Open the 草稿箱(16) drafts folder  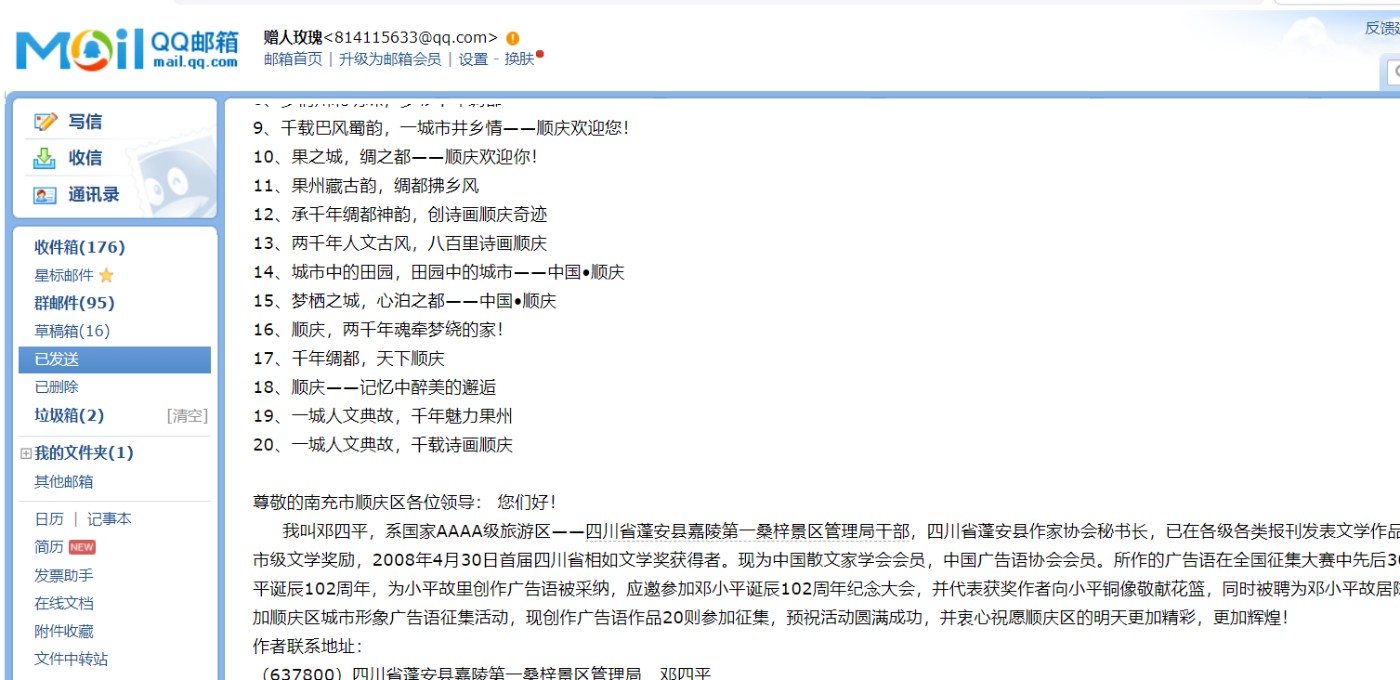[72, 331]
